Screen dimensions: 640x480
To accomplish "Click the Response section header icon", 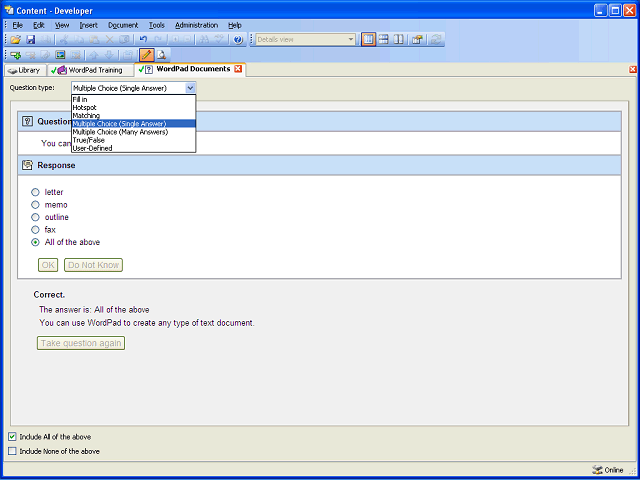I will 27,165.
